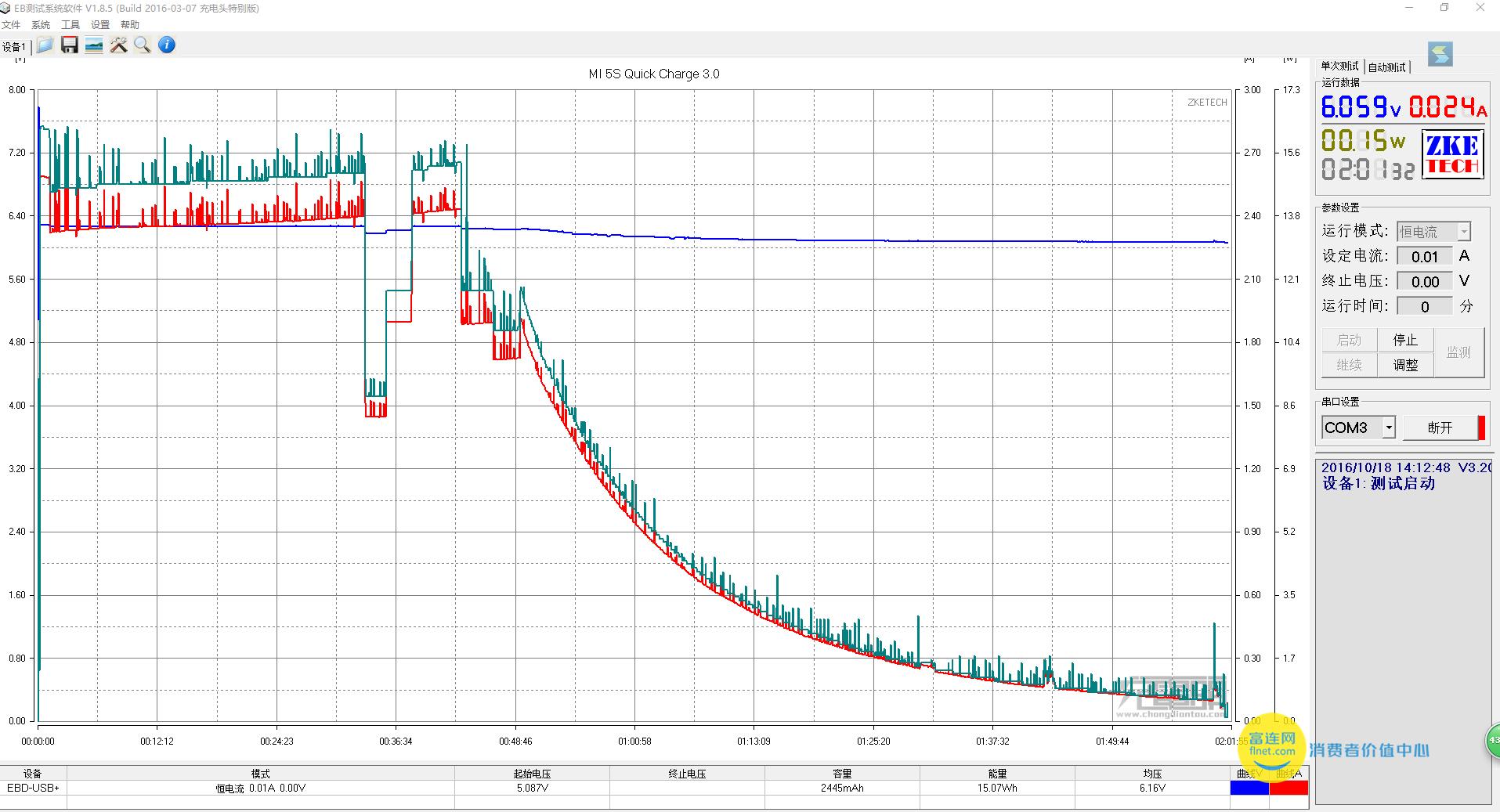Click the 断开 disconnect button
1500x812 pixels.
click(x=1440, y=428)
